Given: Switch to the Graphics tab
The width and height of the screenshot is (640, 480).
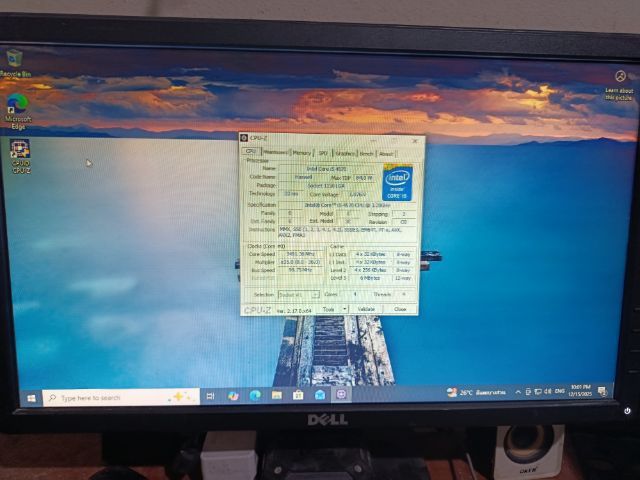Looking at the screenshot, I should (x=345, y=153).
